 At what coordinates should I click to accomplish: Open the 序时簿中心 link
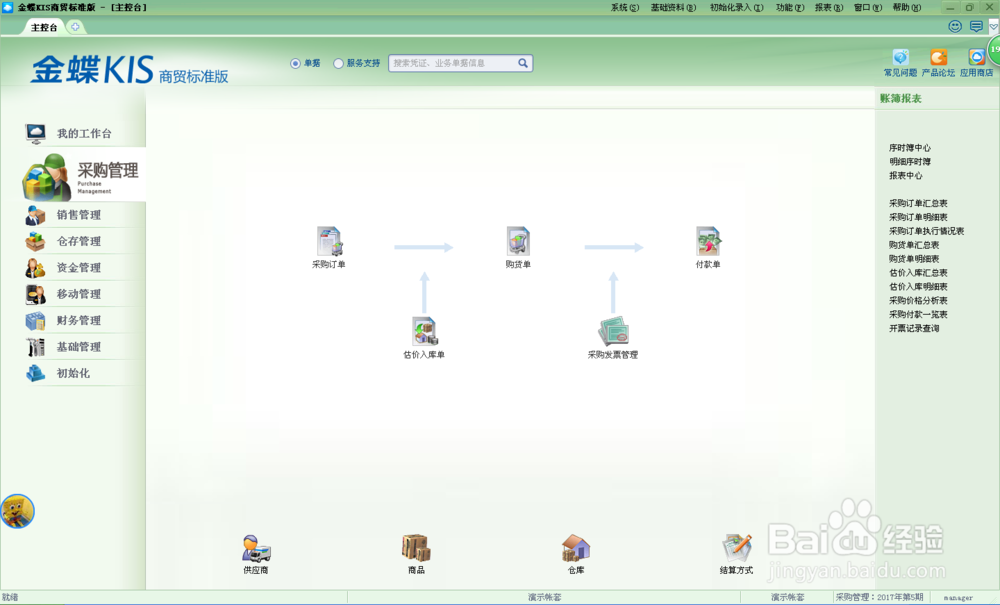coord(909,148)
